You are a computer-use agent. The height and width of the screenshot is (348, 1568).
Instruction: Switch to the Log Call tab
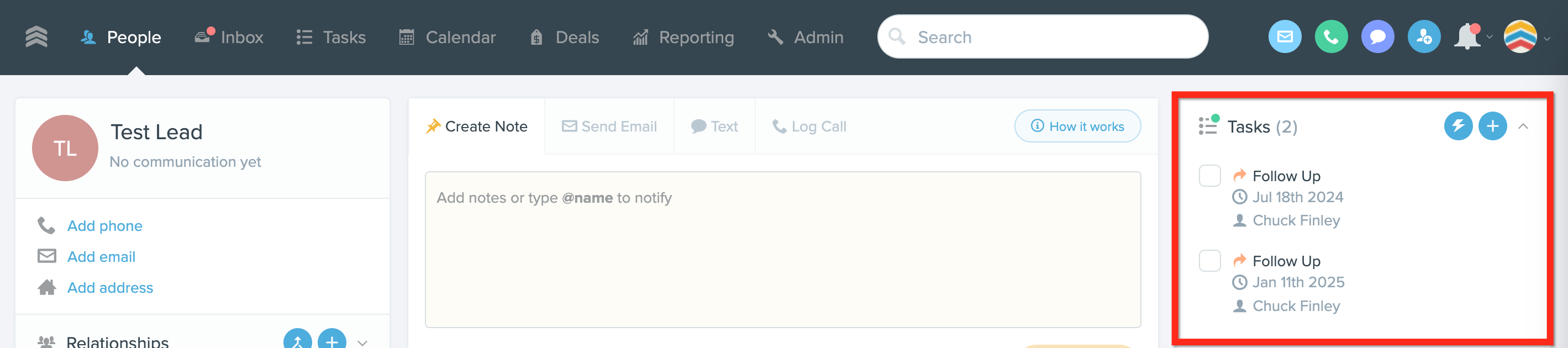[809, 126]
